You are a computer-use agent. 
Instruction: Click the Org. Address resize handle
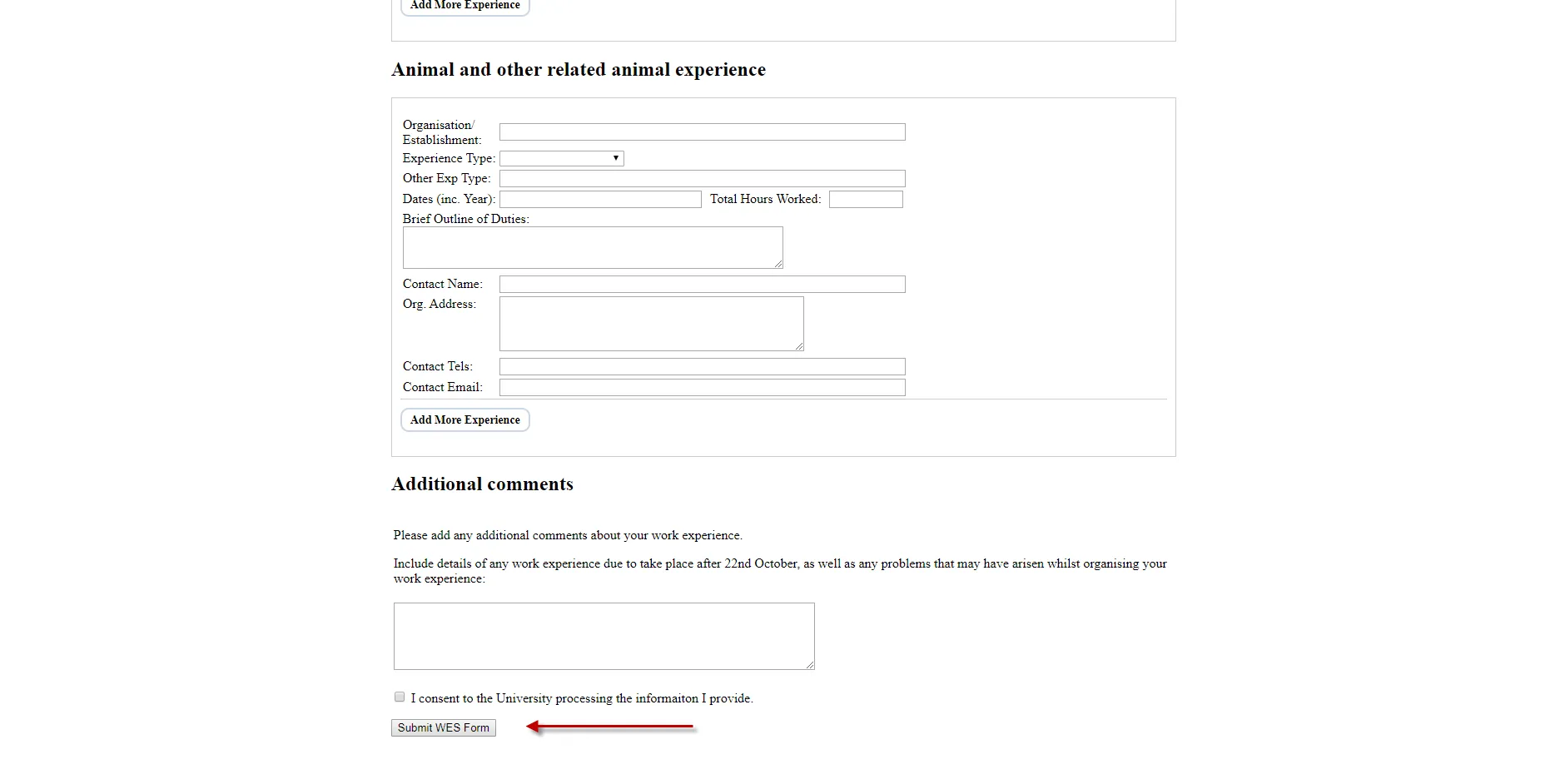(797, 349)
